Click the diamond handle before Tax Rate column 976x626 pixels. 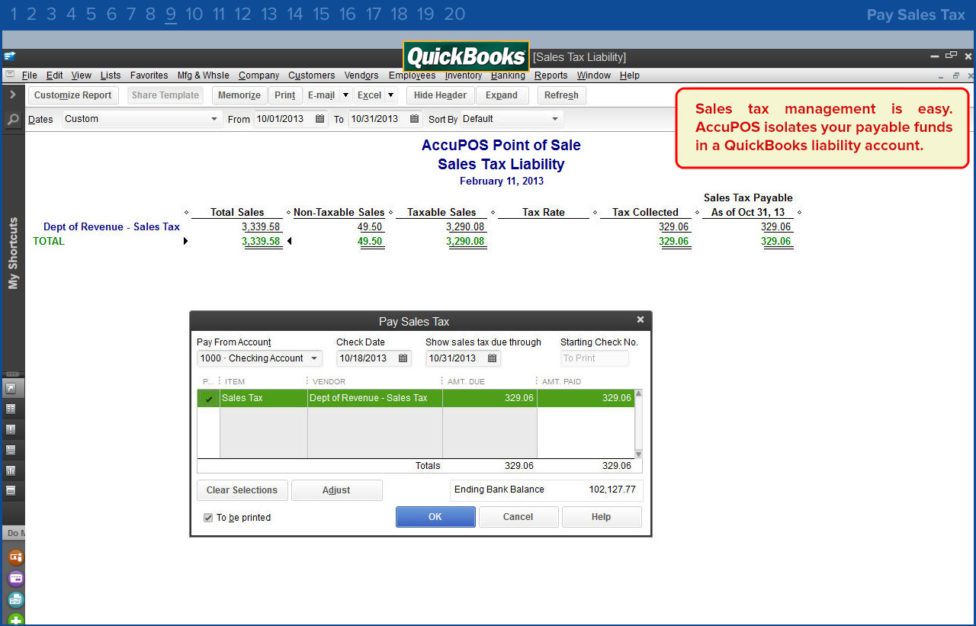point(493,213)
